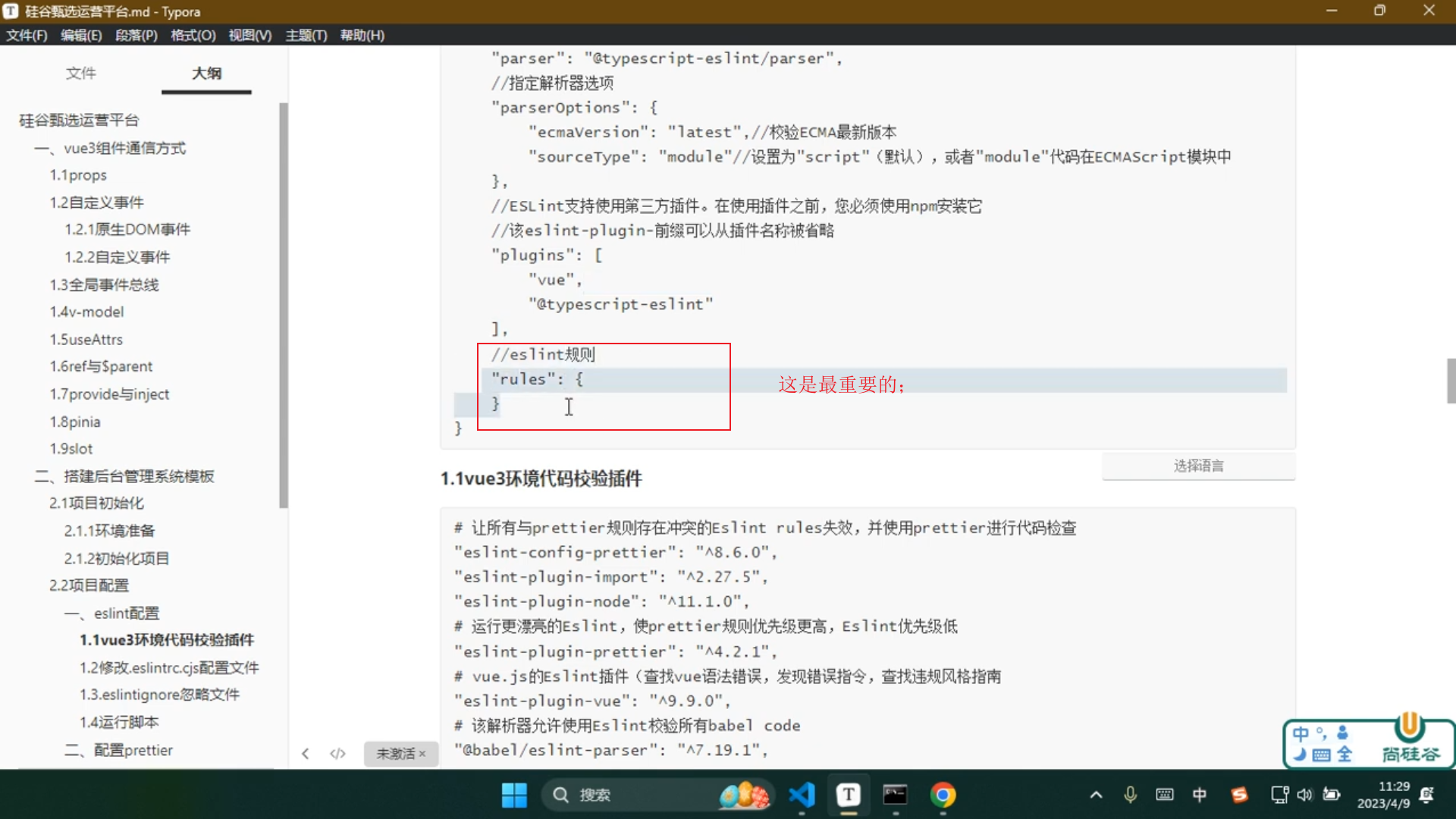Open Windows Start menu
Screen dimensions: 1456x819
514,795
